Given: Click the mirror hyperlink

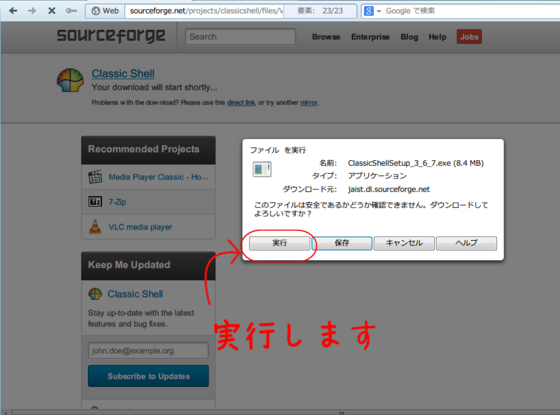Looking at the screenshot, I should click(x=309, y=102).
